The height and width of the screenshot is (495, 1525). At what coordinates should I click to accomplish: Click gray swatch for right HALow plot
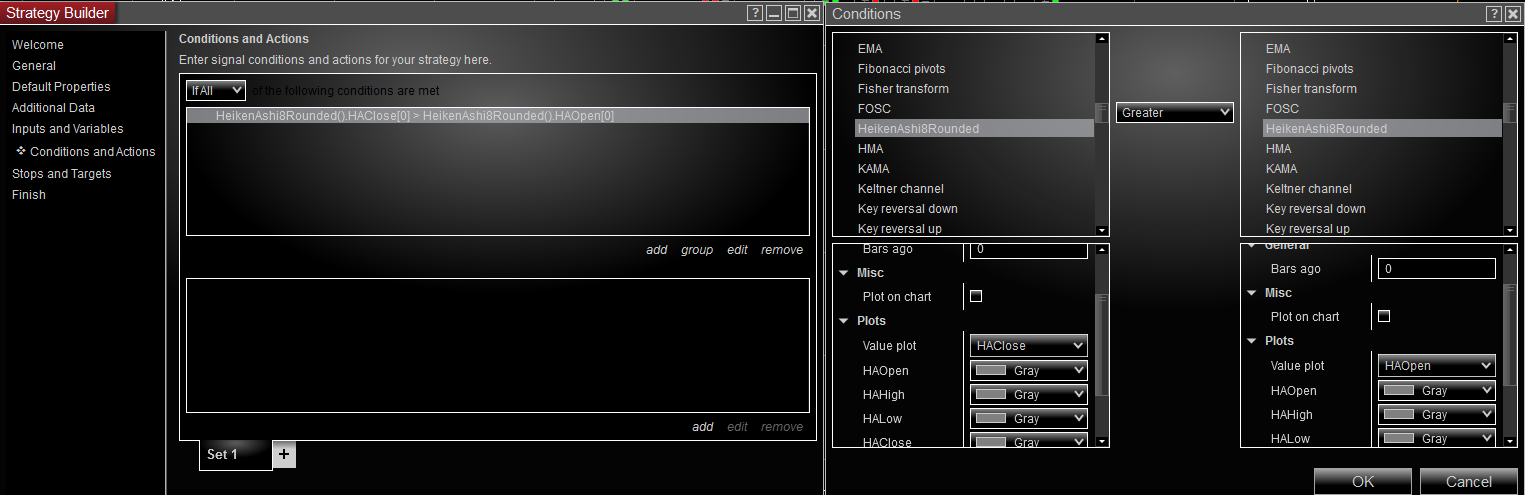[1399, 438]
